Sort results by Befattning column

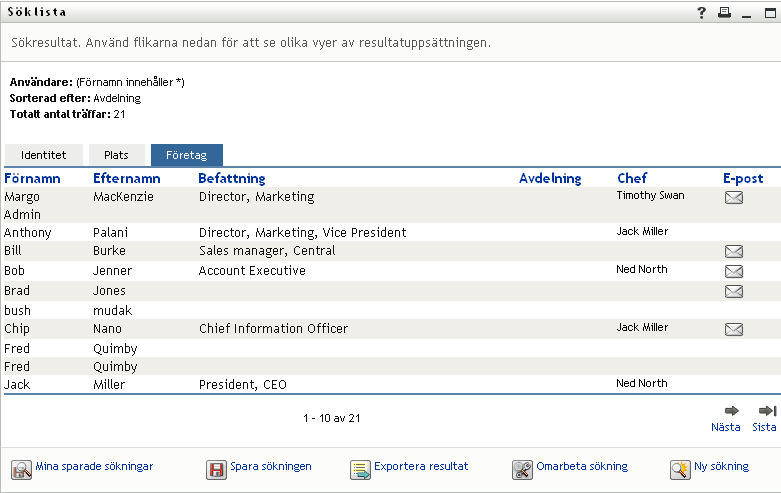[232, 178]
